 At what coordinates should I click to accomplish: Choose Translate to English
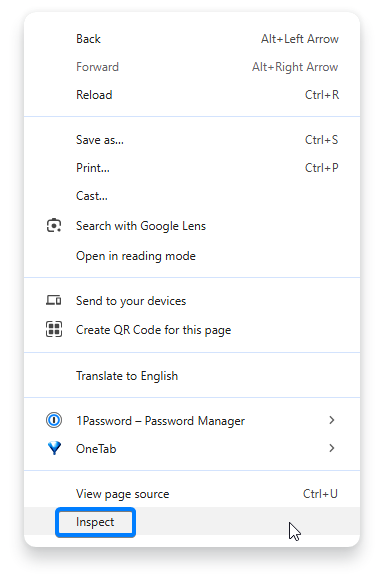(192, 376)
